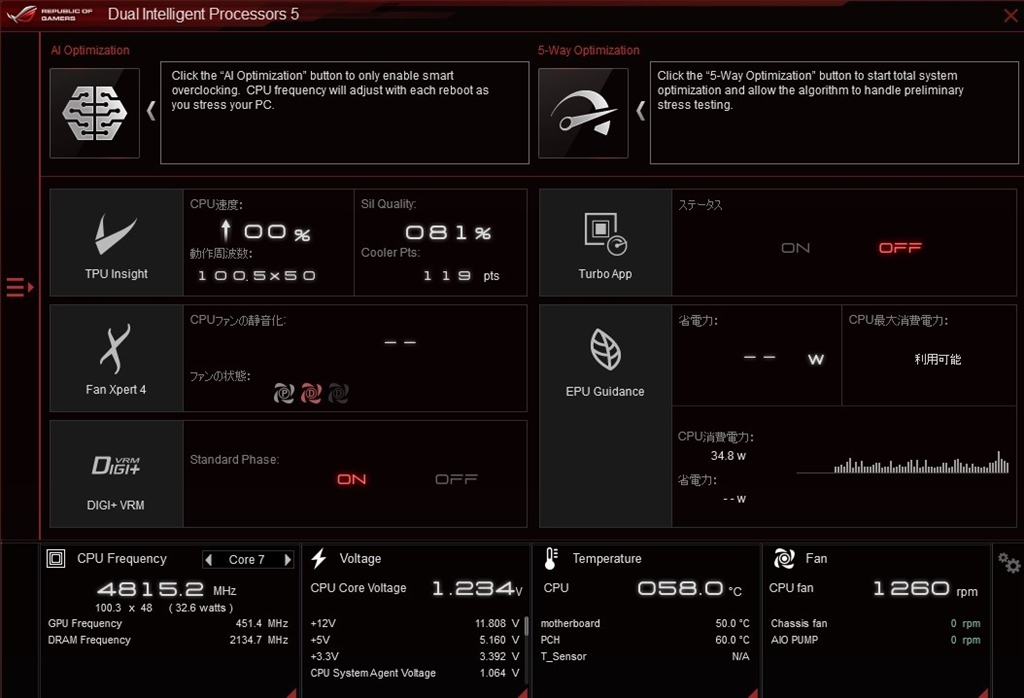Select the first grey fan status icon
Screen dimensions: 1024x698
point(283,393)
